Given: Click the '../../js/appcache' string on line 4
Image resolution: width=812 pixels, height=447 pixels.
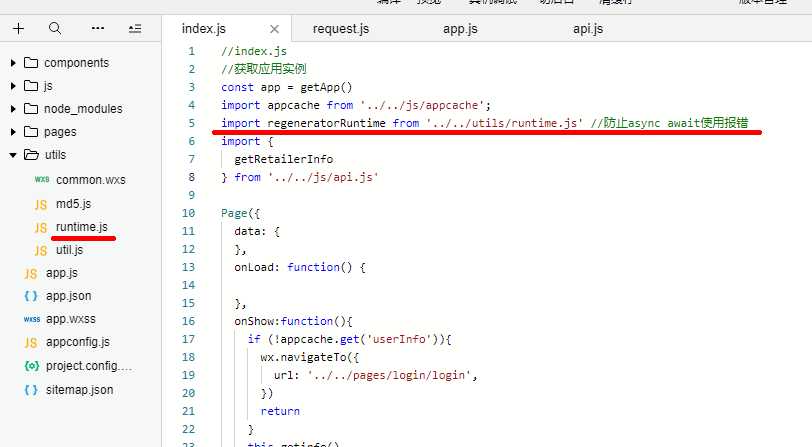Looking at the screenshot, I should tap(422, 105).
